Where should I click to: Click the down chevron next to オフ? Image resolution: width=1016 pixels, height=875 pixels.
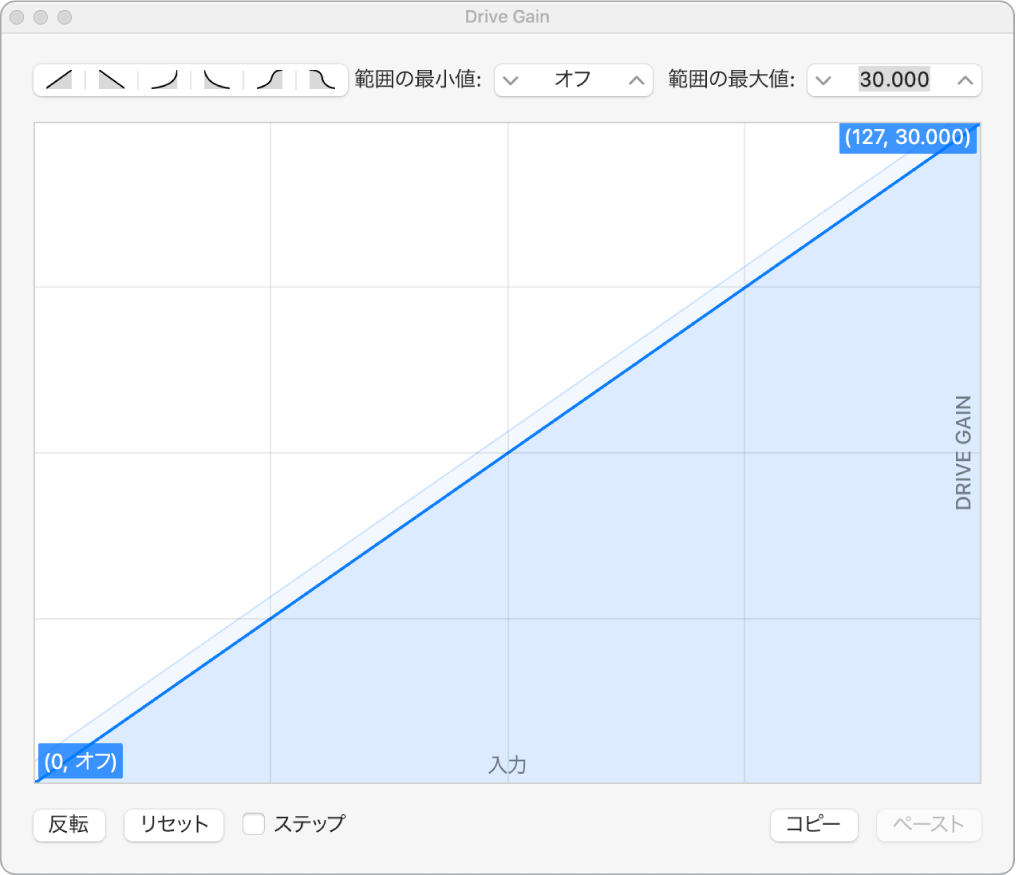pos(512,80)
